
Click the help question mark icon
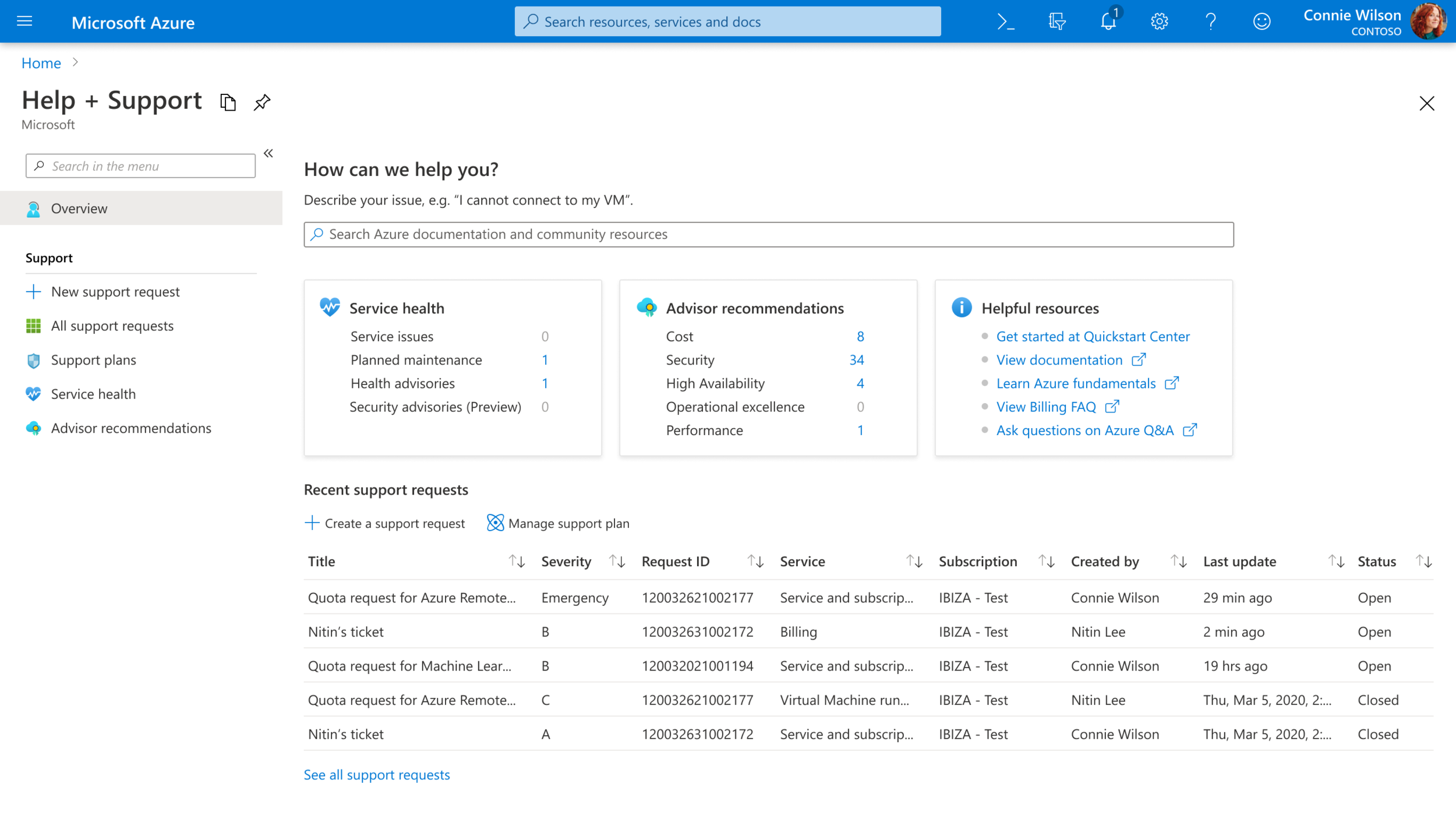1210,22
